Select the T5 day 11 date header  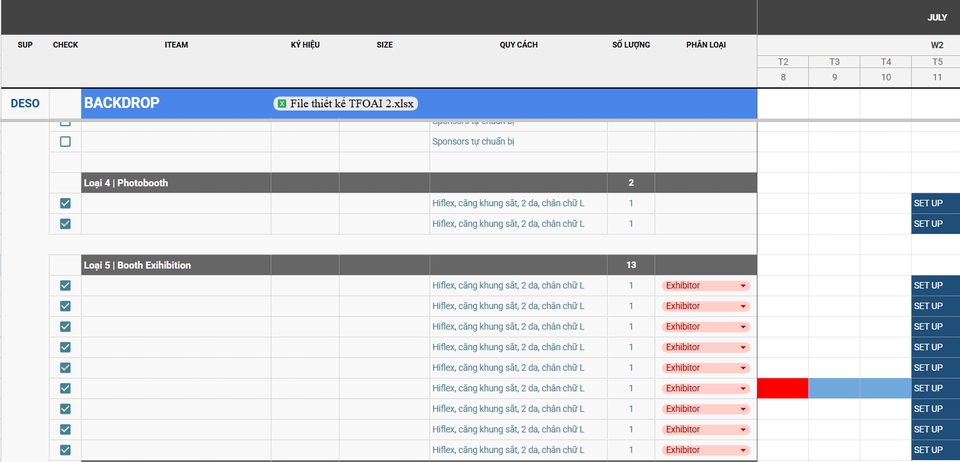[936, 69]
